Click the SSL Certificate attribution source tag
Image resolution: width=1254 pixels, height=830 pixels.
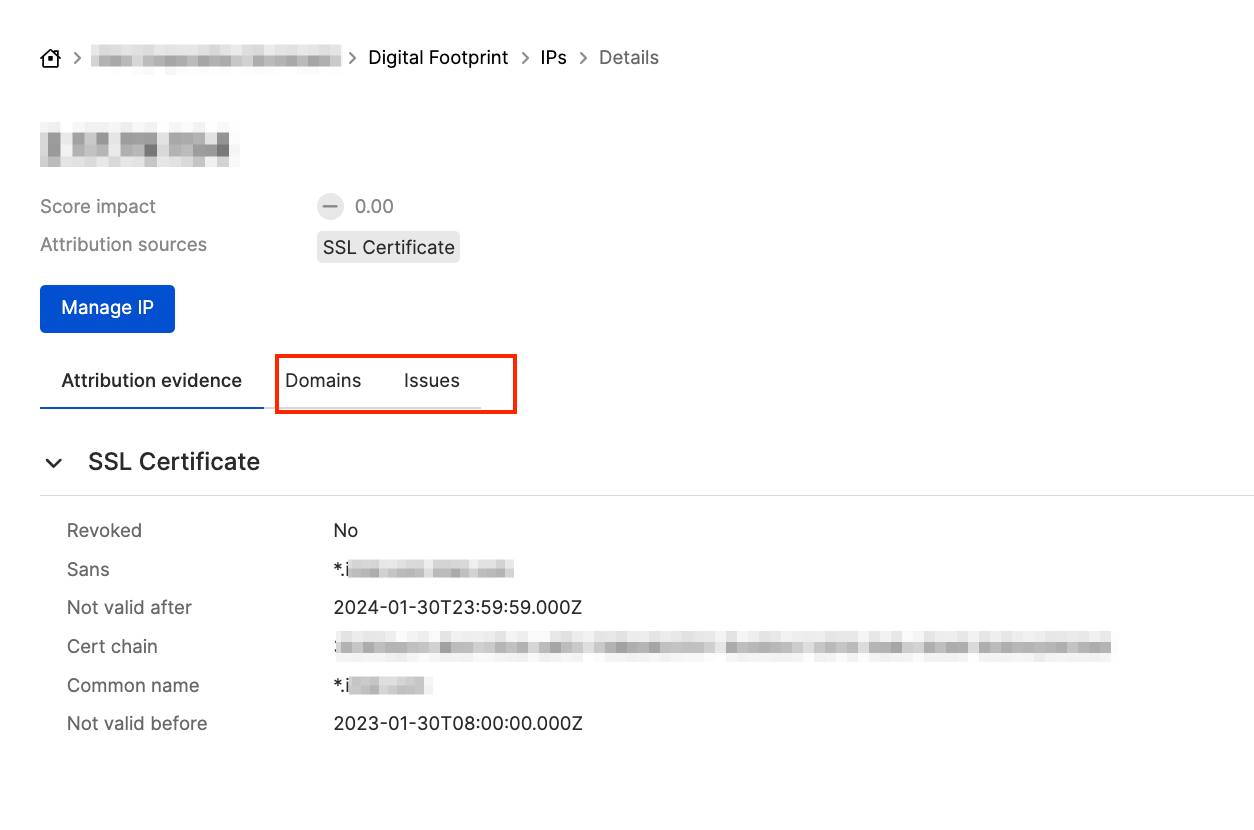(388, 247)
